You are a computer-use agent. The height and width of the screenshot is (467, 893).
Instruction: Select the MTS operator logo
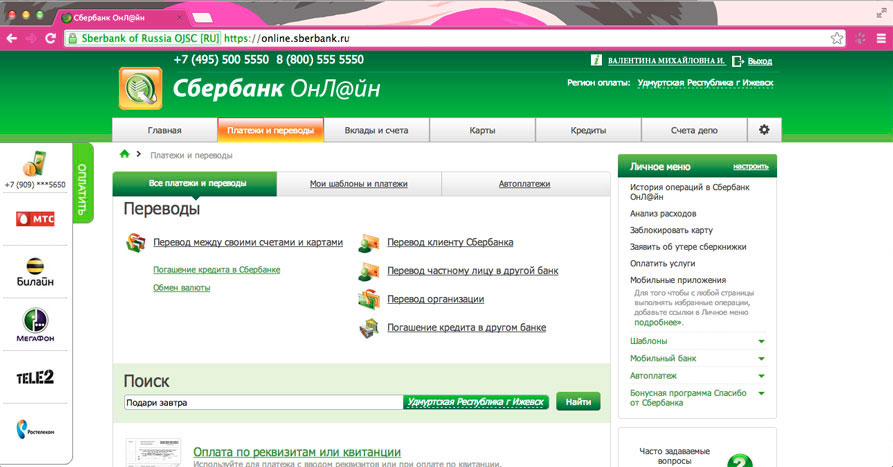tap(35, 219)
